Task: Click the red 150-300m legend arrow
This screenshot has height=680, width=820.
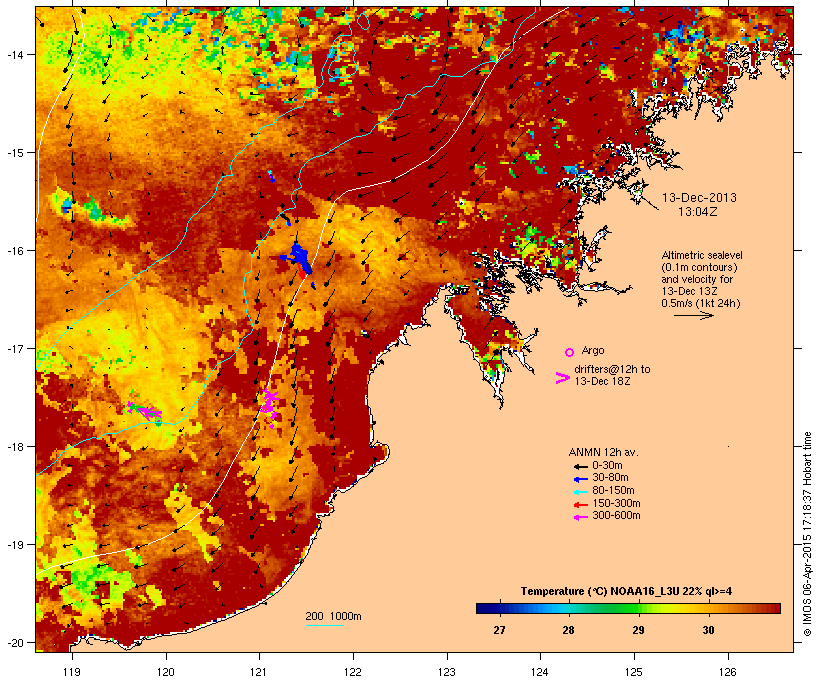Action: [x=580, y=504]
